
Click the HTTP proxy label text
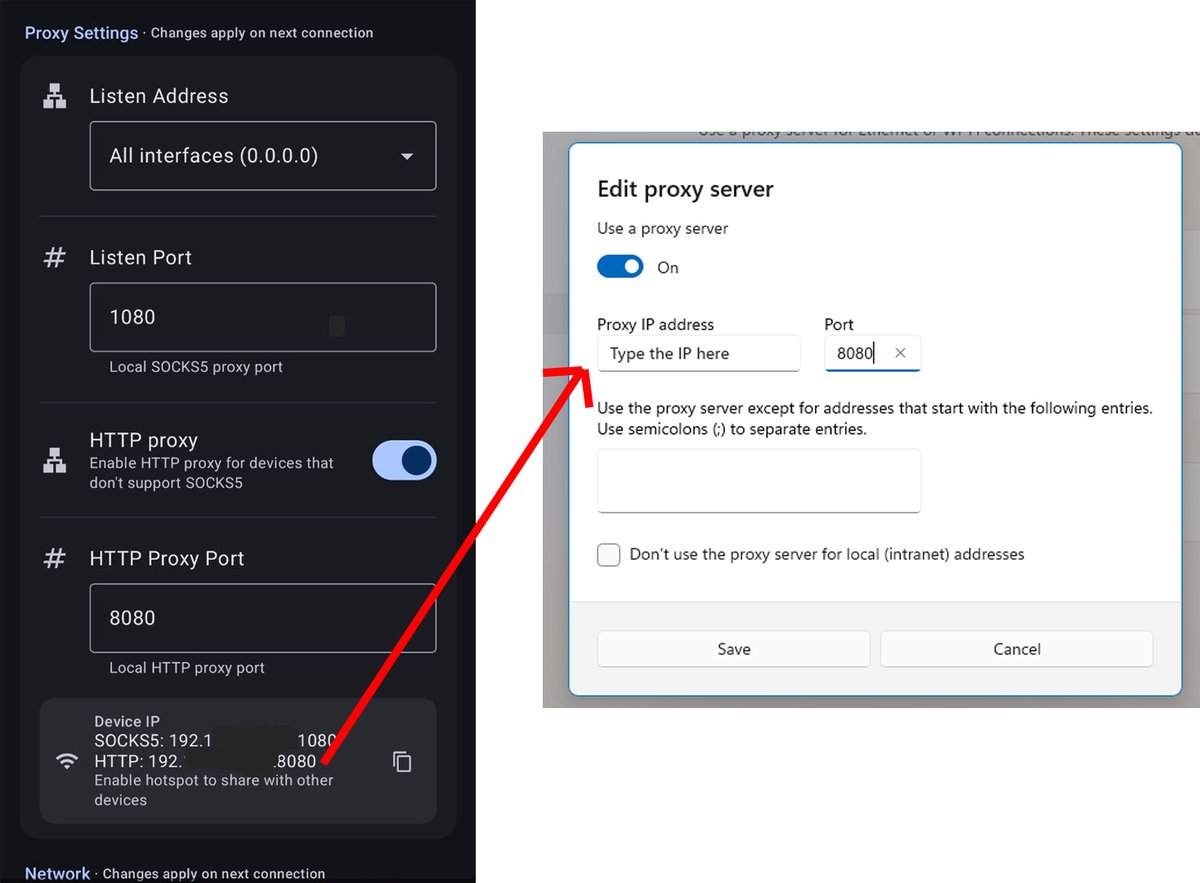143,440
